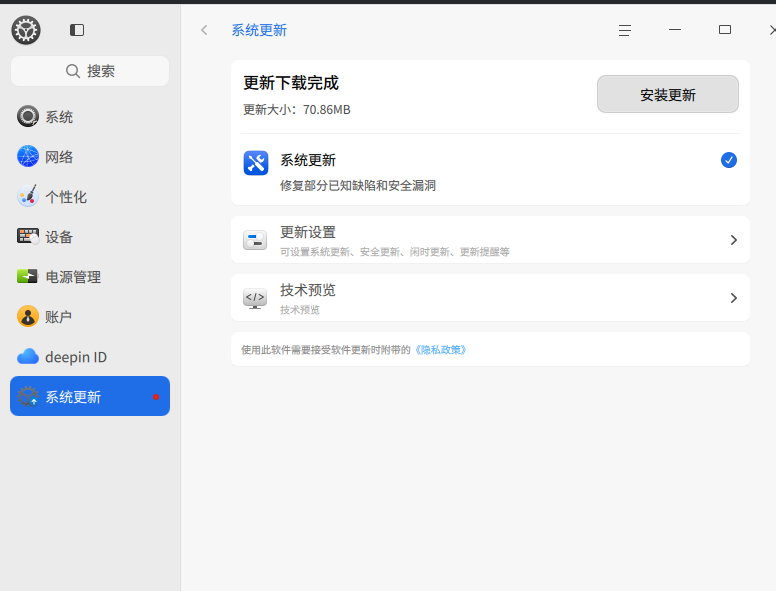Minimize the control center window
Screen dimensions: 776x591
(x=675, y=30)
